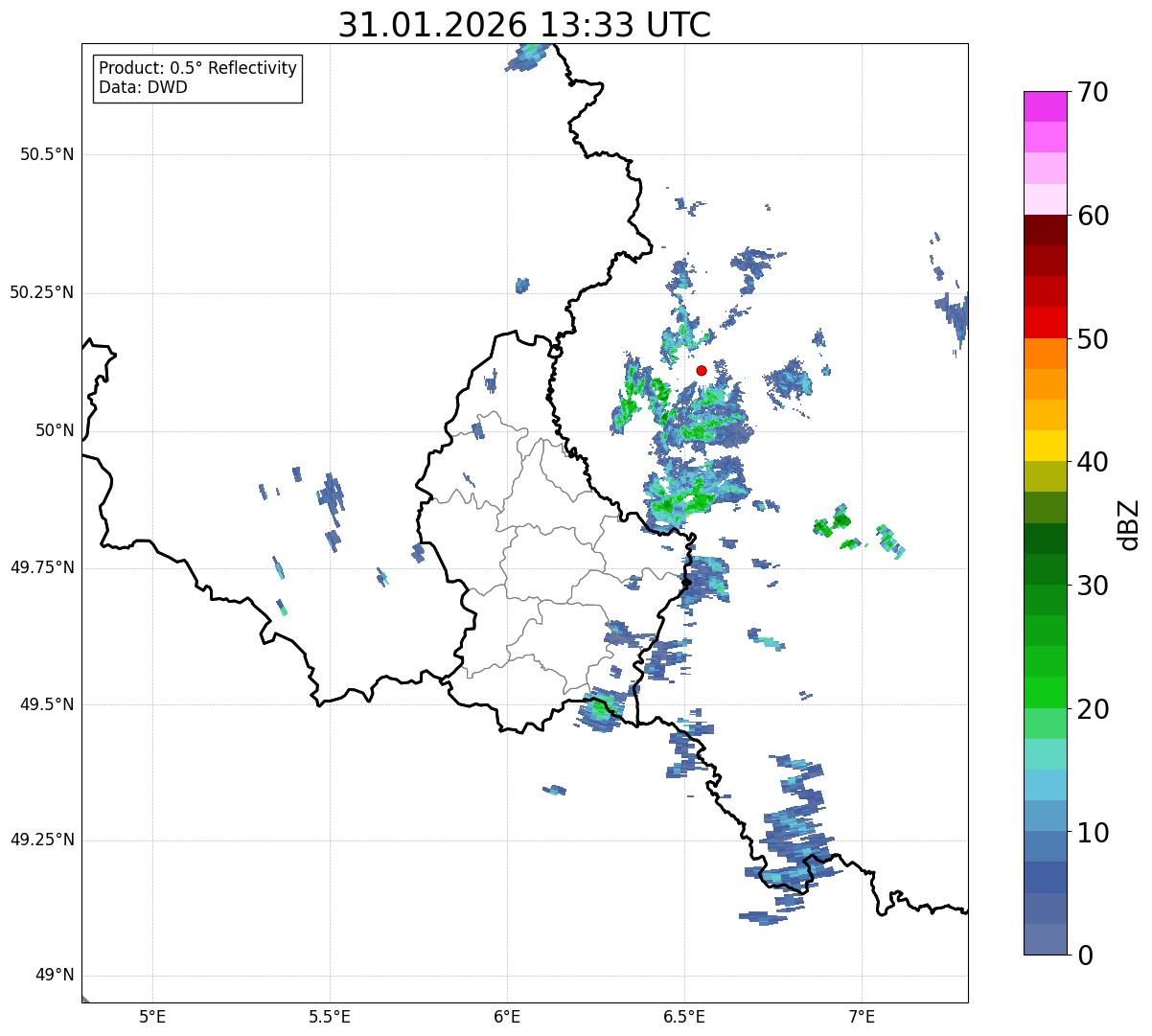Image resolution: width=1152 pixels, height=1036 pixels.
Task: Click the colorbar '20' tick label
Action: point(1093,709)
